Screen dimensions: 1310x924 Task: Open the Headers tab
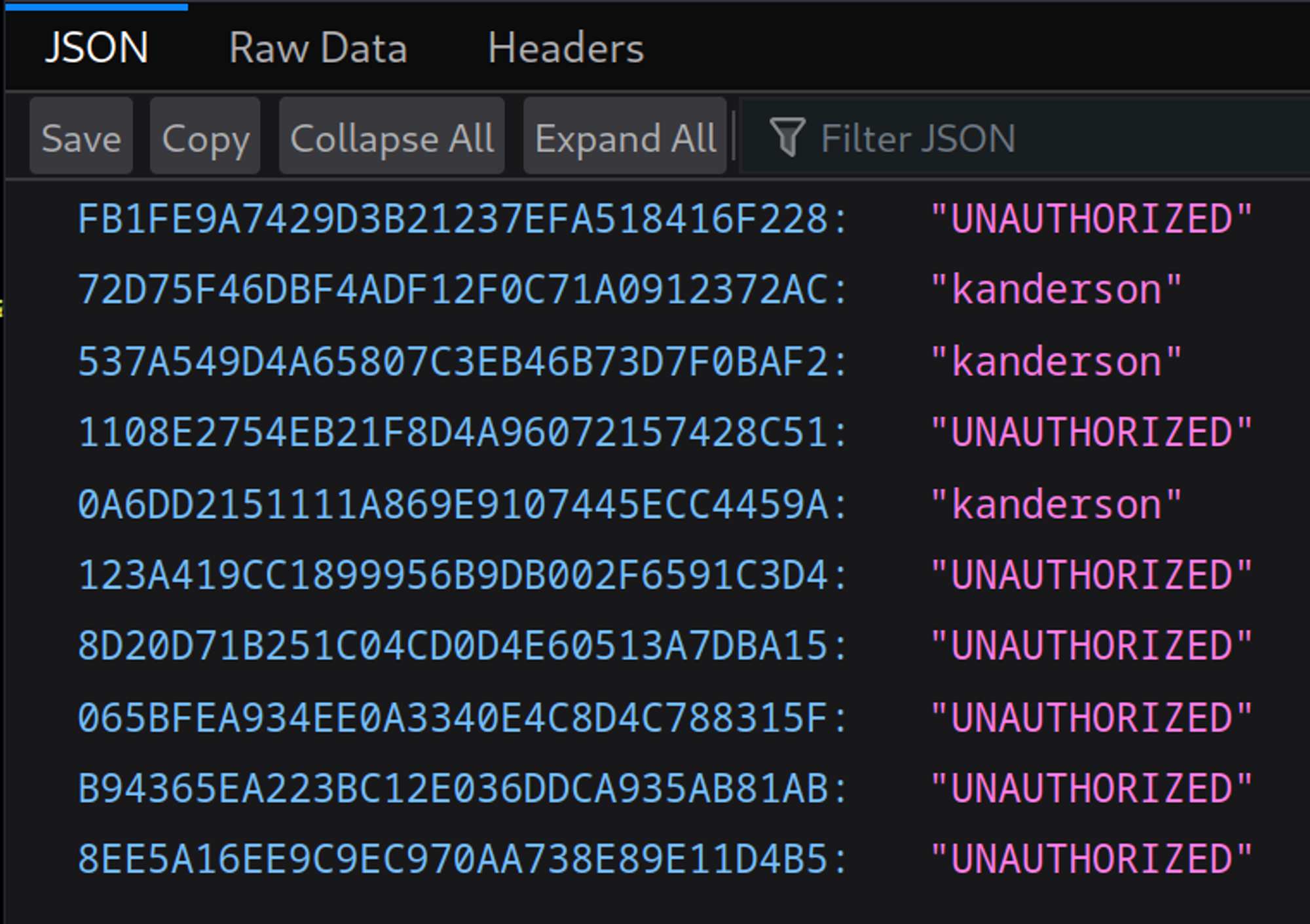pos(565,48)
